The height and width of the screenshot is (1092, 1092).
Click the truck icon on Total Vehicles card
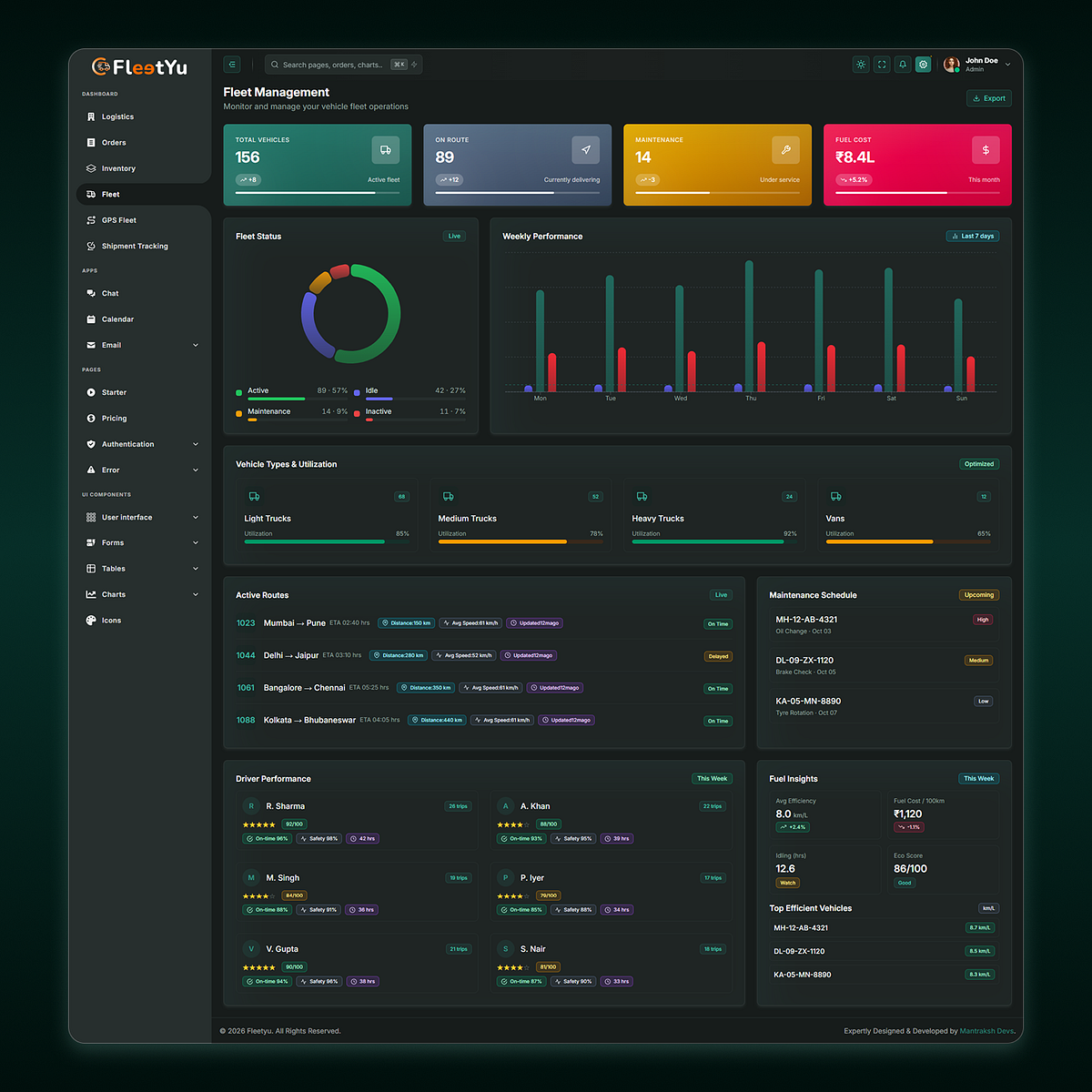tap(386, 149)
